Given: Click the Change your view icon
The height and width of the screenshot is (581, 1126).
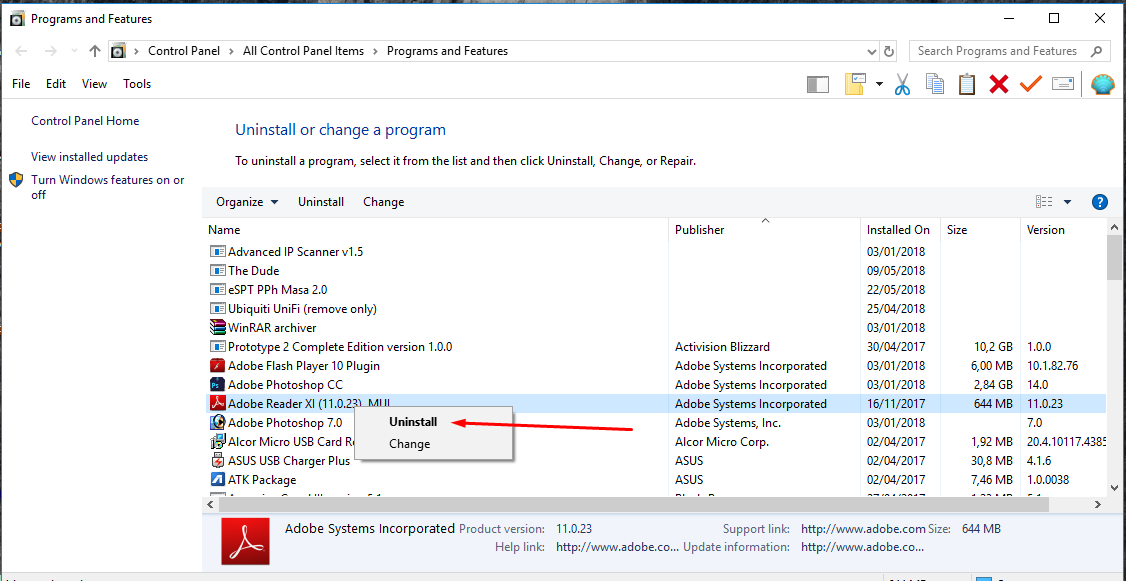Looking at the screenshot, I should tap(1045, 202).
